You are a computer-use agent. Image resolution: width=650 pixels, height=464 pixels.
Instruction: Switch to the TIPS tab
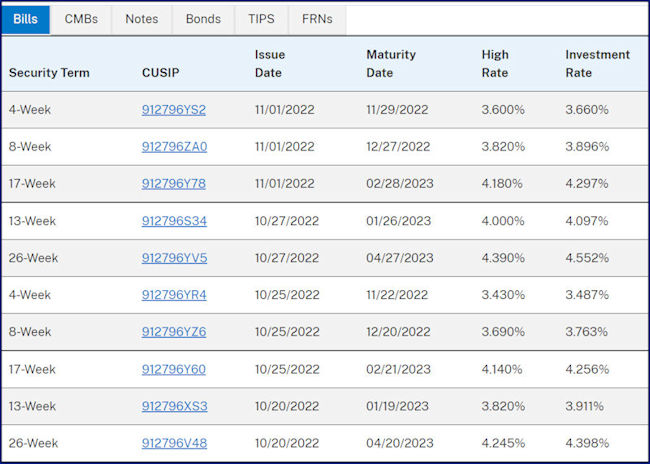click(x=261, y=19)
